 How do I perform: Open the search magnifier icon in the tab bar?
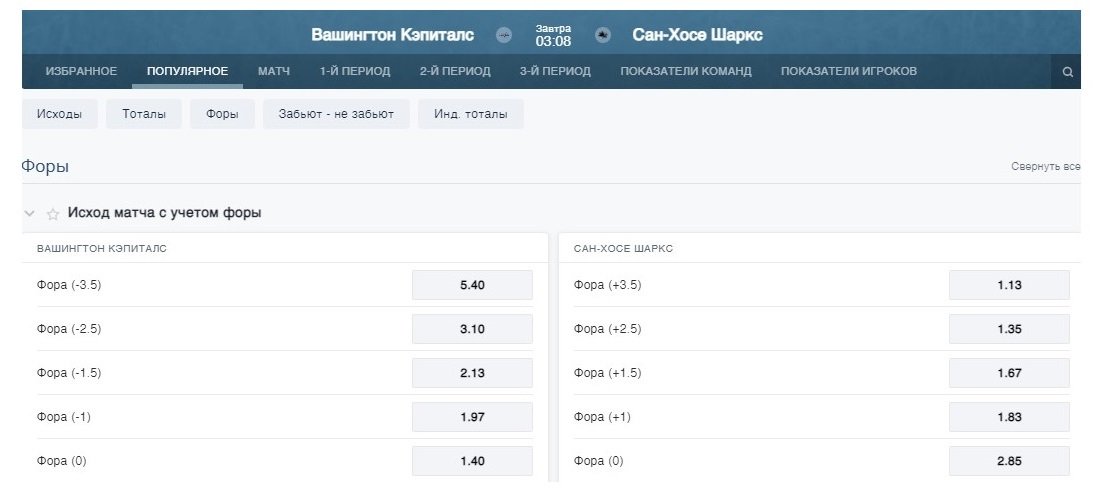[x=1067, y=72]
